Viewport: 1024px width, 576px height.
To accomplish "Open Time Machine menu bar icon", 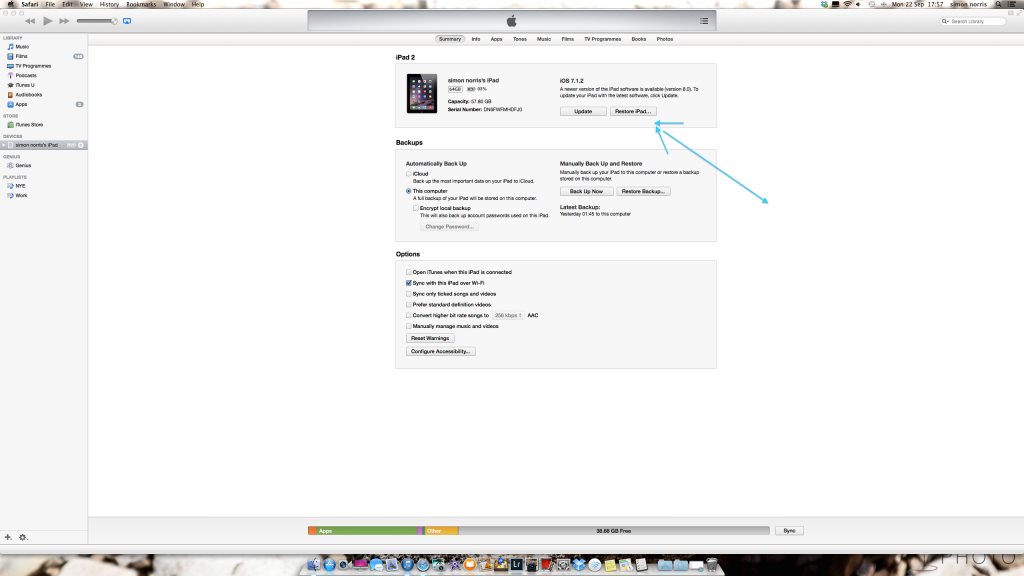I will tap(872, 5).
